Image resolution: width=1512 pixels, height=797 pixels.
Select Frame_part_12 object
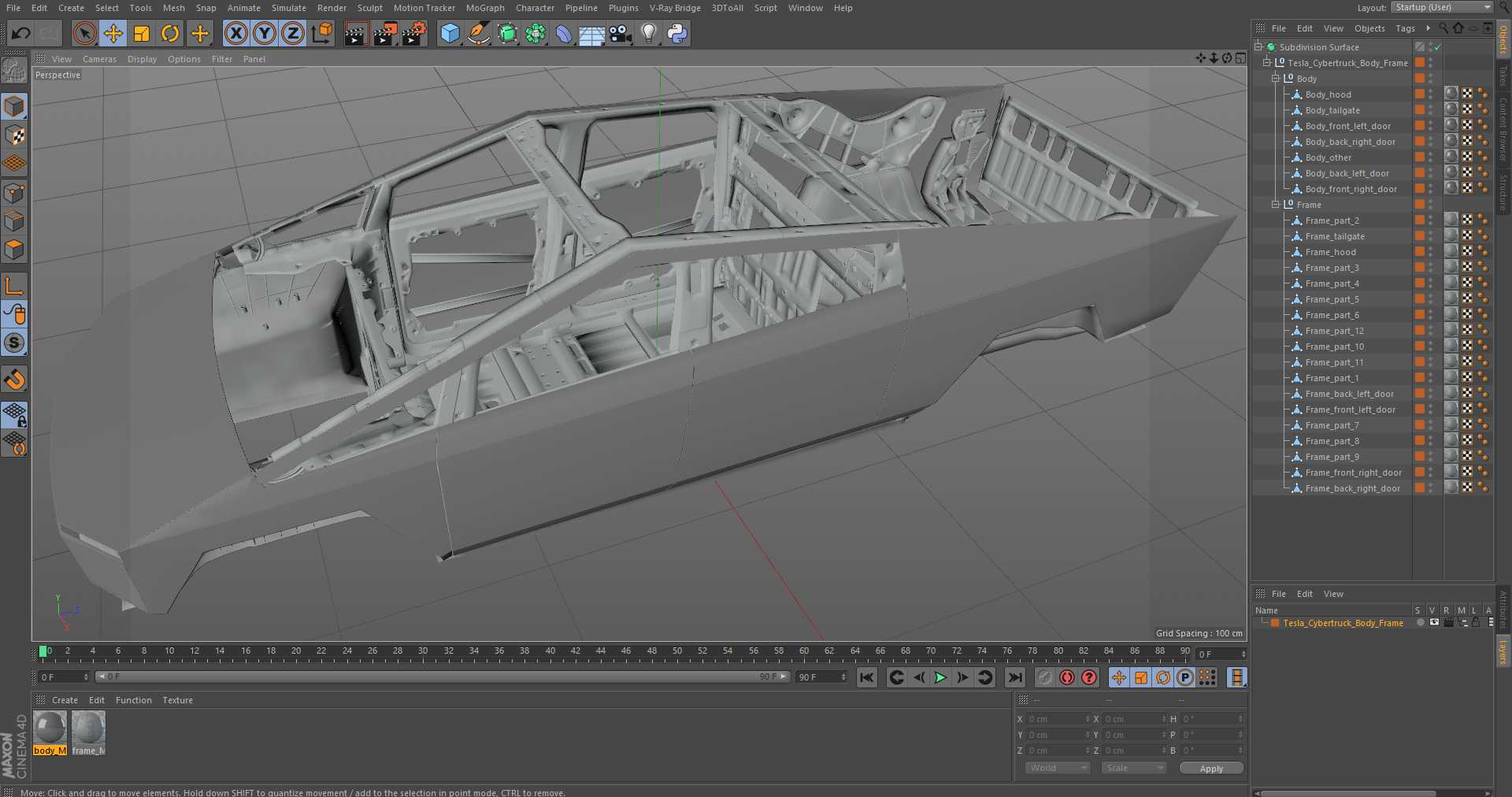(x=1335, y=331)
